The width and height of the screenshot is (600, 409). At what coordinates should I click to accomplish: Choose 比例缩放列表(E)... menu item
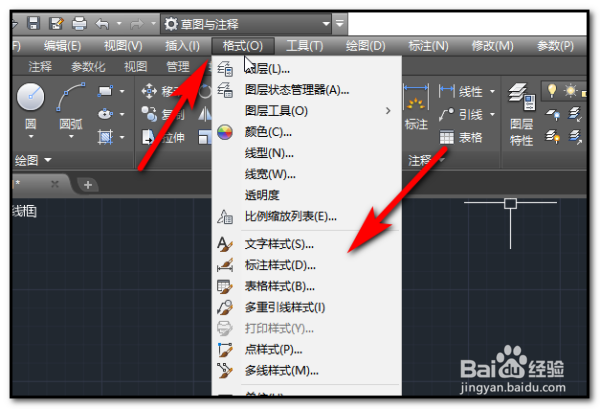(x=307, y=217)
